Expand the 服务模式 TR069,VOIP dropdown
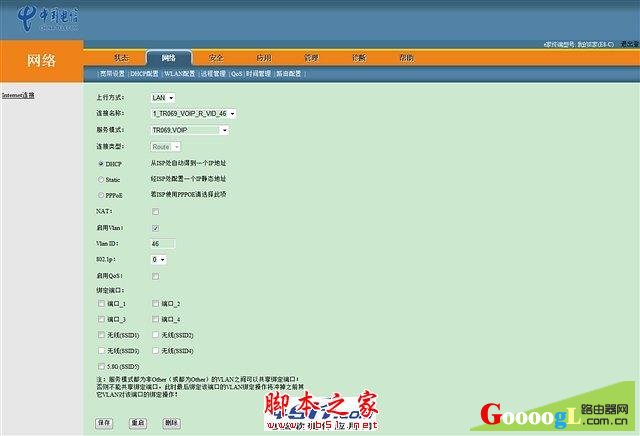640x436 pixels. [x=190, y=130]
